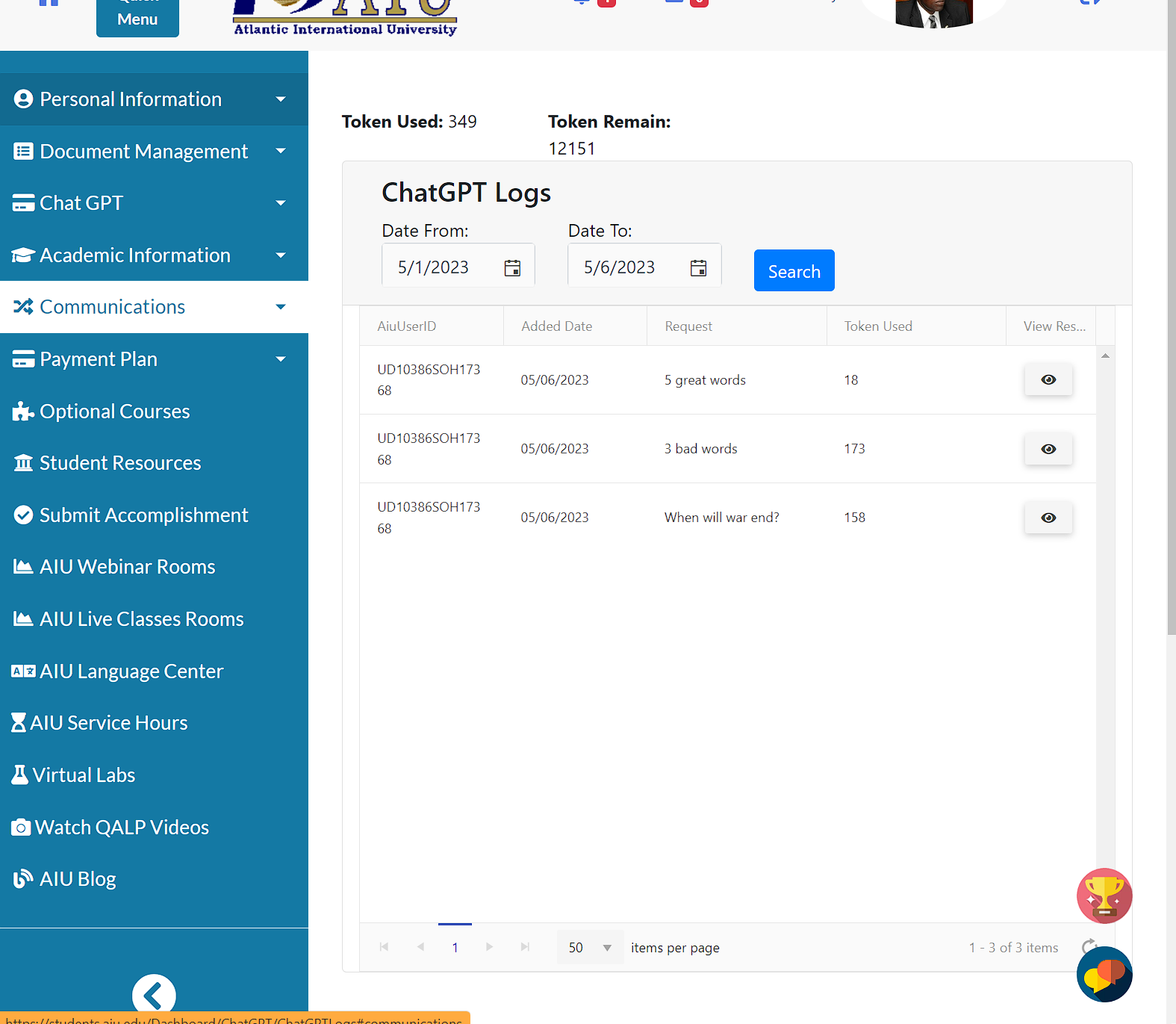Click the refresh icon in the pager
The image size is (1176, 1024).
(x=1089, y=946)
